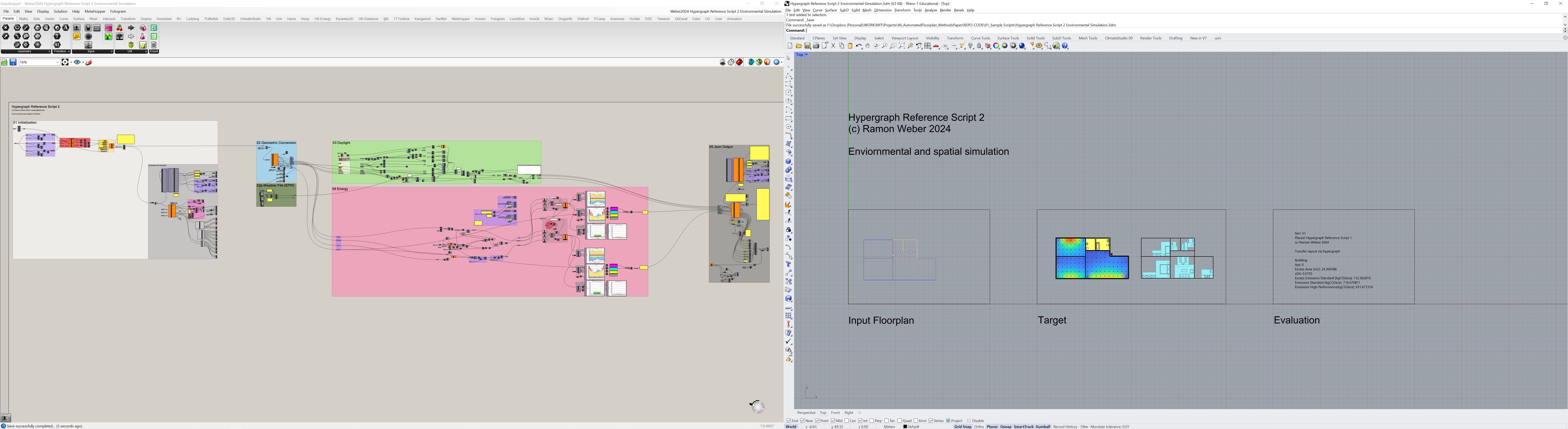
Task: Open the Solution menu in Grasshopper
Action: coord(60,12)
